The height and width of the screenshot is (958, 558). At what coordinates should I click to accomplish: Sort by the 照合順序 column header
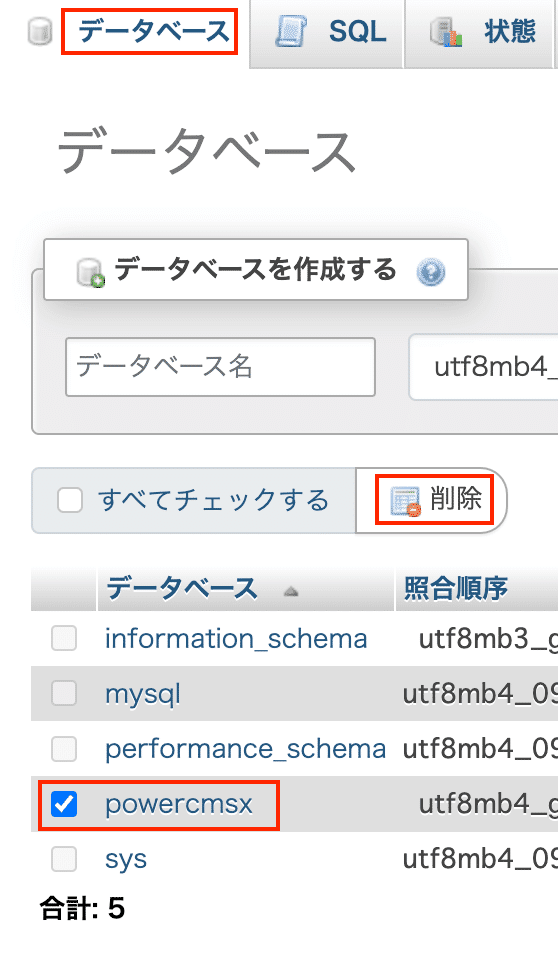(456, 588)
